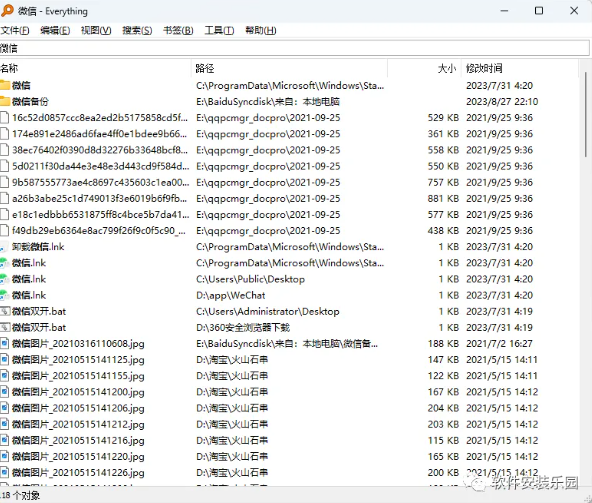Click file icon of f49db29eb6364e8ac799f26f9c0f5c90

click(x=5, y=230)
